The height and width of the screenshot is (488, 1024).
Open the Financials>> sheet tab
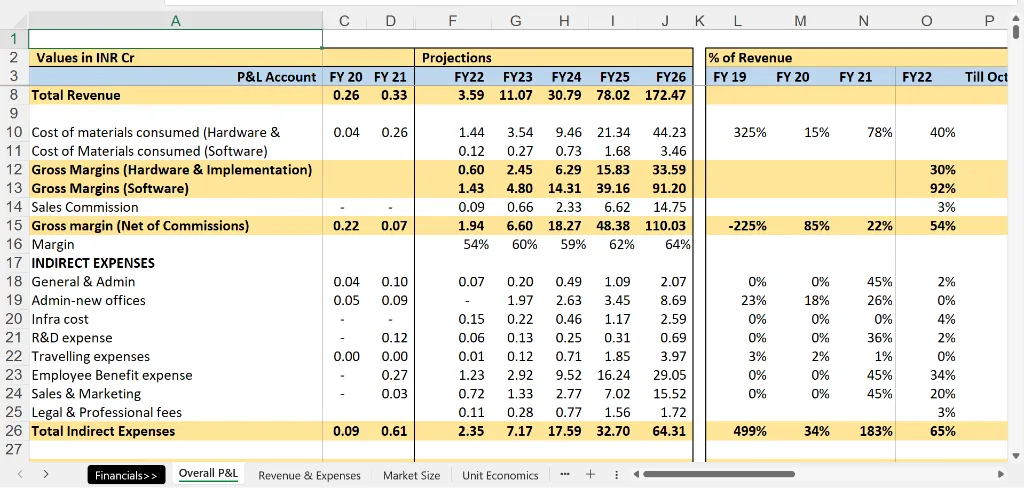coord(126,475)
